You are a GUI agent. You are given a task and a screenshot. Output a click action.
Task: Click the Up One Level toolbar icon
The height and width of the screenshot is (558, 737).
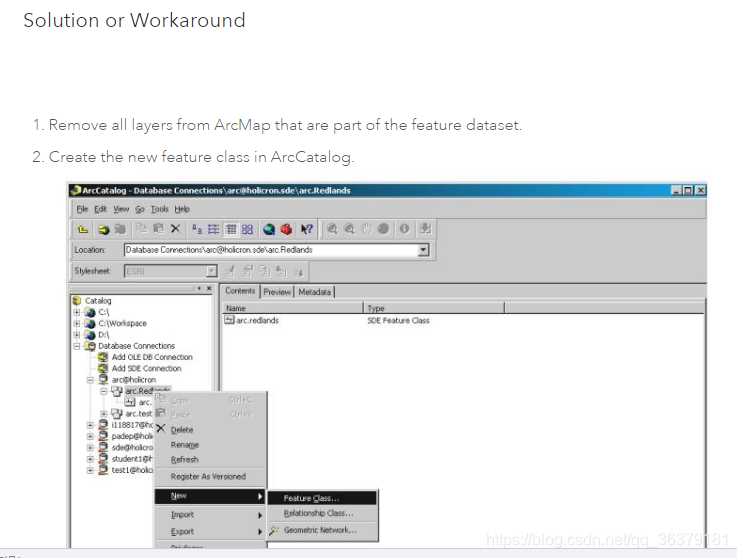83,229
